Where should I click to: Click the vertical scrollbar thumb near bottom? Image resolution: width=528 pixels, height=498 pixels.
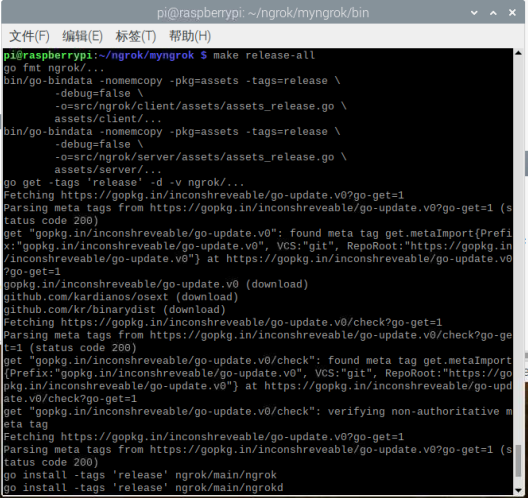(x=518, y=461)
